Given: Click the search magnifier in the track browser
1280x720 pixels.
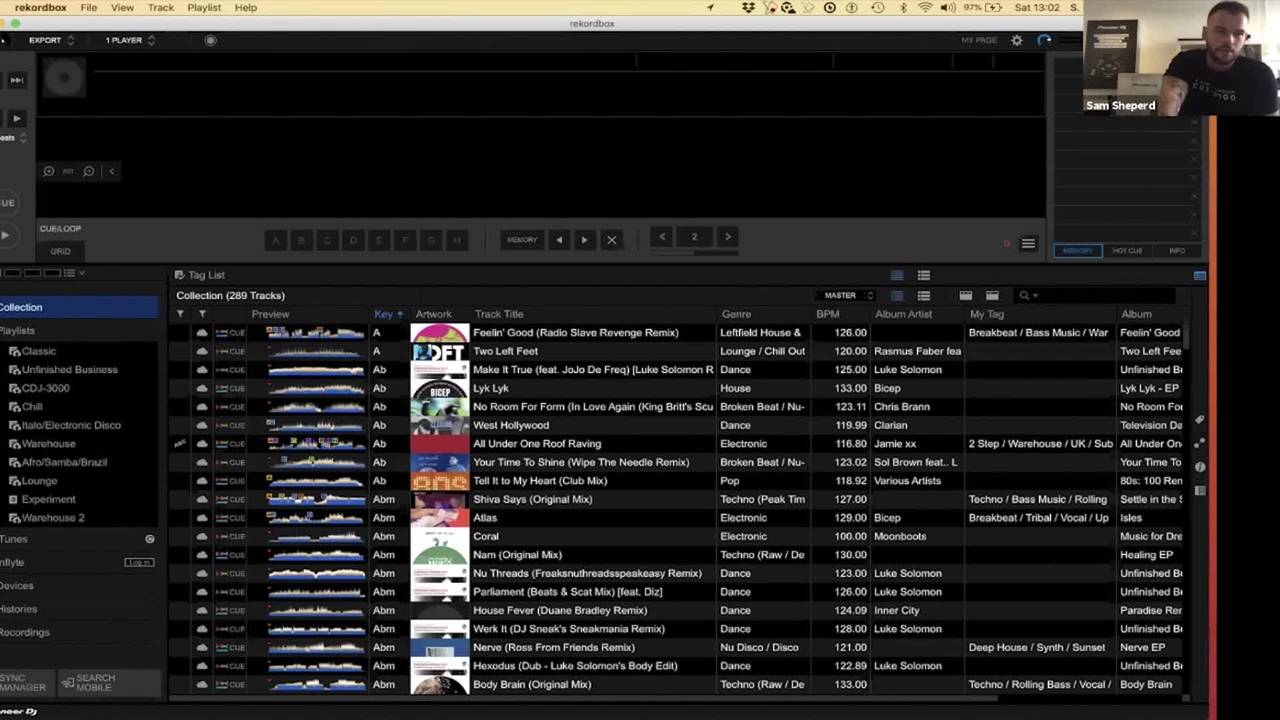Looking at the screenshot, I should (x=1024, y=295).
